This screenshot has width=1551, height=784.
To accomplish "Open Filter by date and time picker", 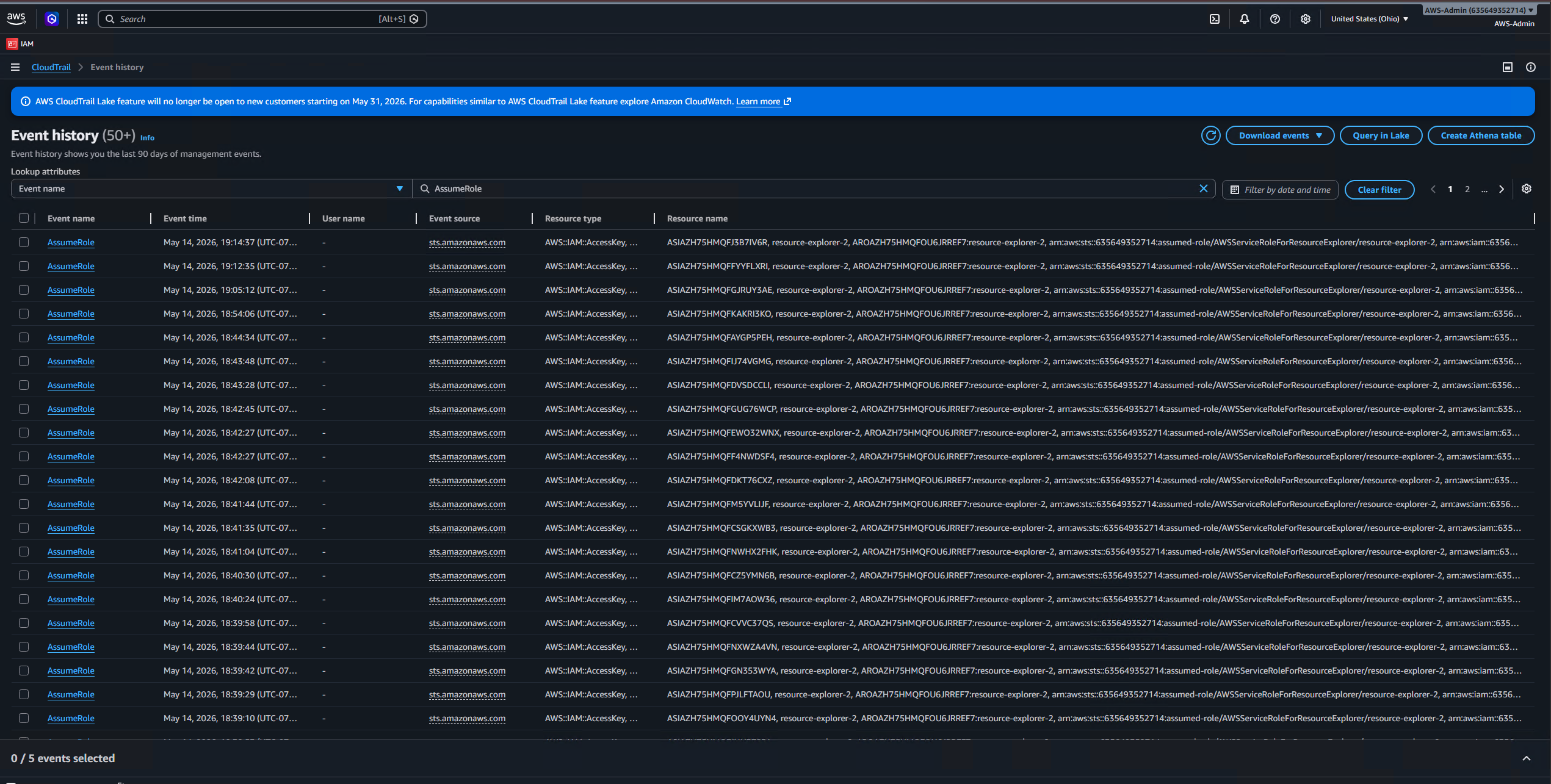I will click(x=1280, y=190).
